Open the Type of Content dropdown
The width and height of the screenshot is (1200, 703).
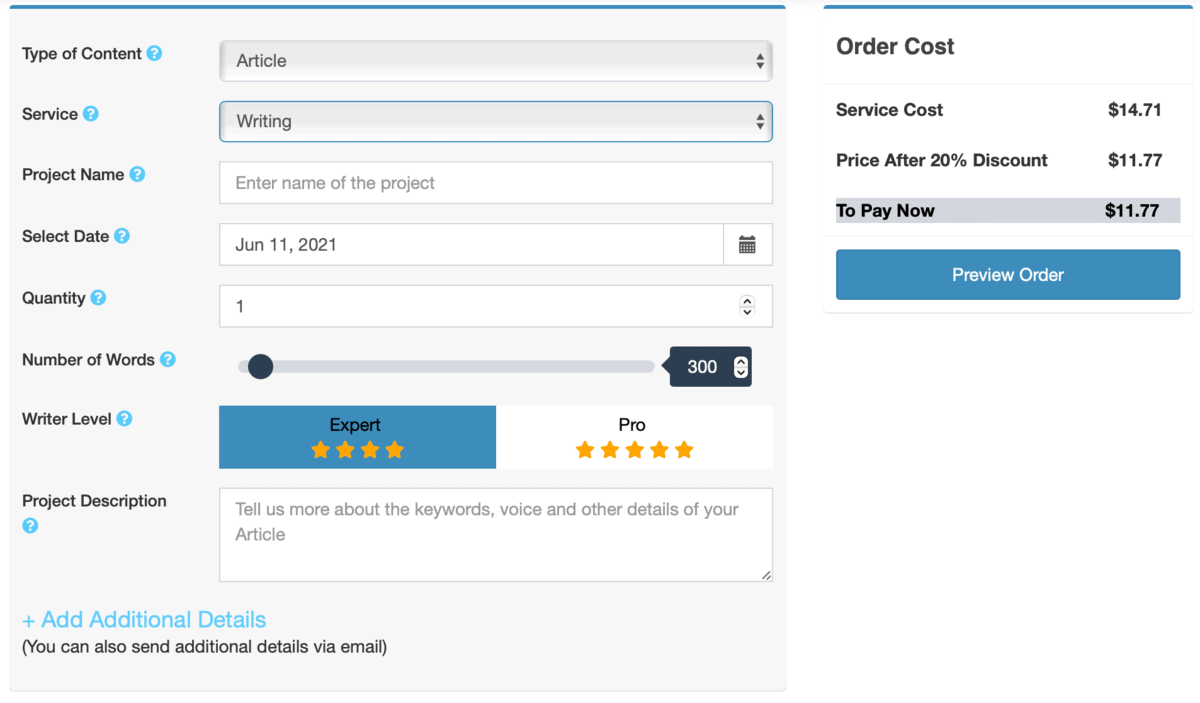[x=495, y=61]
